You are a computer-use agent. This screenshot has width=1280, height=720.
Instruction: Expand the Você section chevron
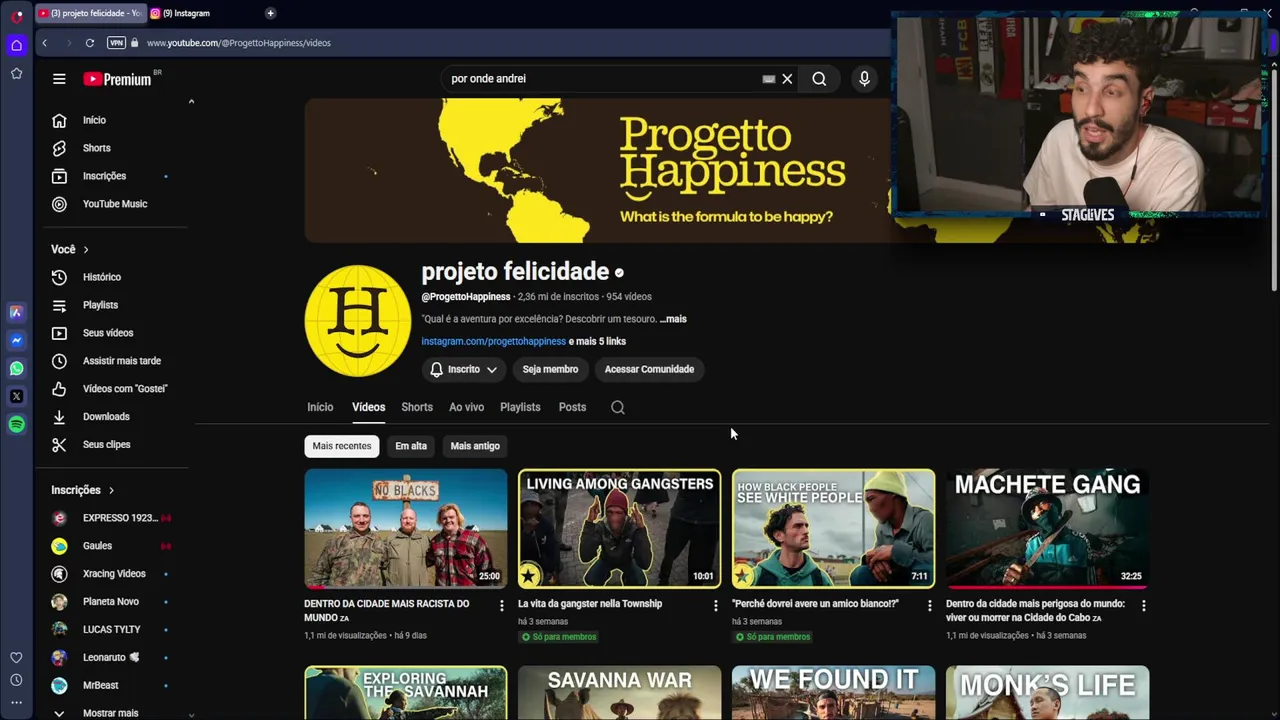(86, 249)
